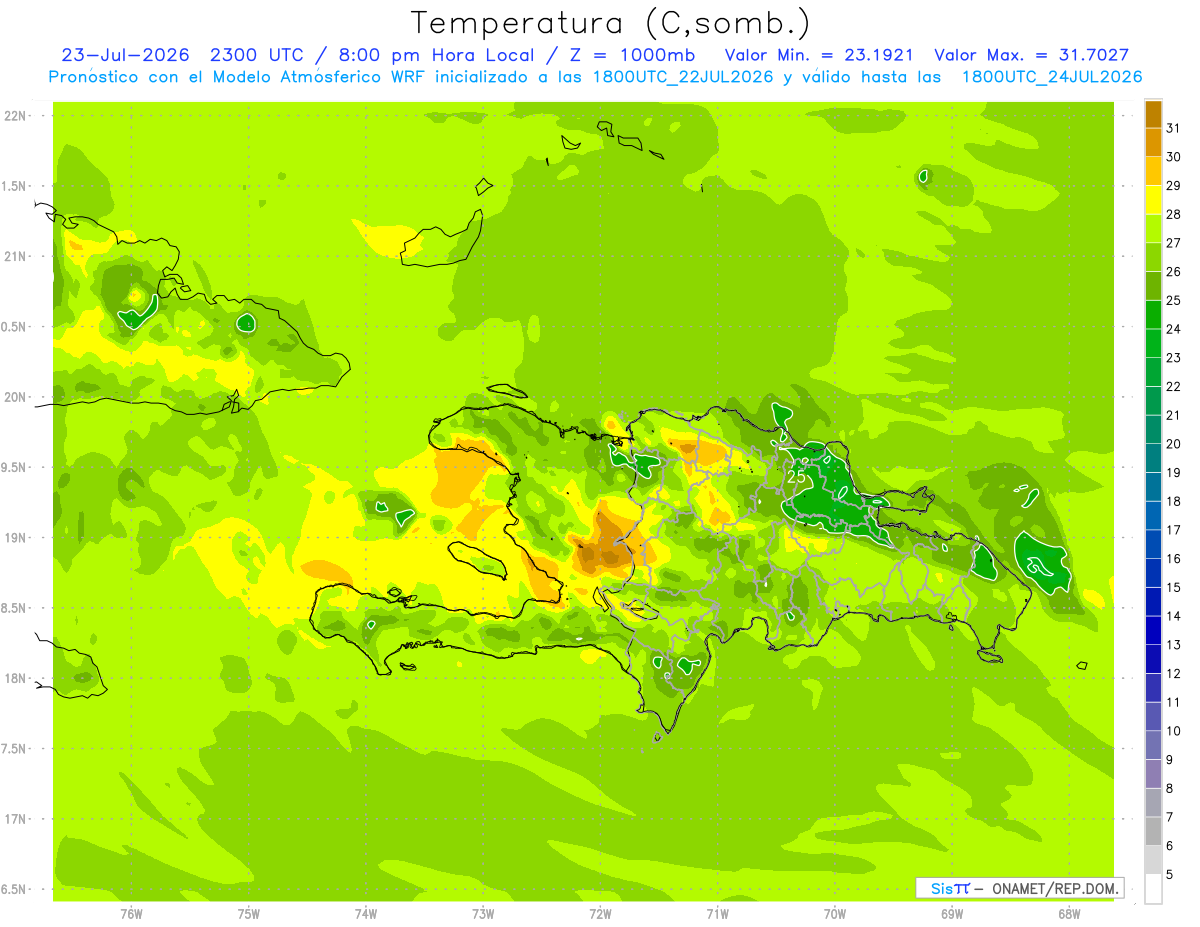Click legend swatch between 15 and 16
The image size is (1200, 927).
pos(1153,574)
